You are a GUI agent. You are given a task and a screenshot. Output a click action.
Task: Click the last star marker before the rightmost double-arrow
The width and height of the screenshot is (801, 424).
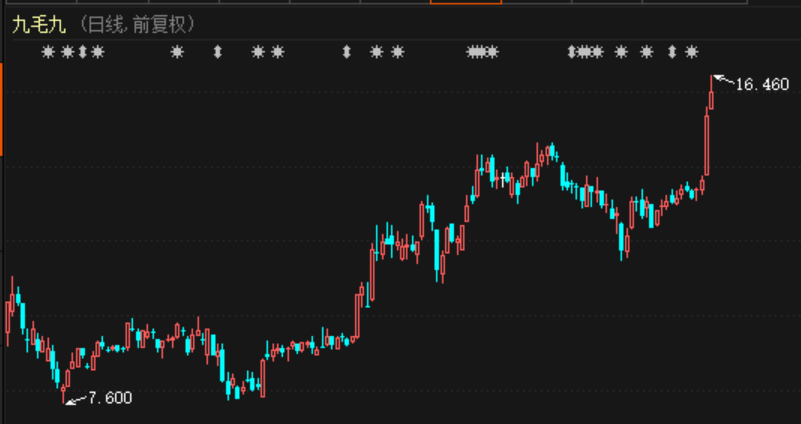tap(647, 52)
